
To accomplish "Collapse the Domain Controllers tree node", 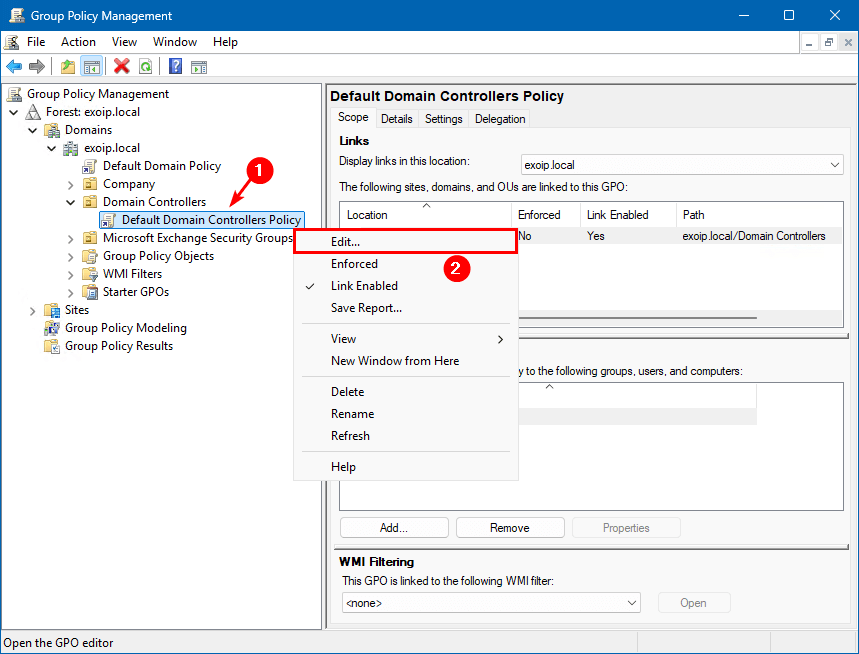I will [x=71, y=202].
